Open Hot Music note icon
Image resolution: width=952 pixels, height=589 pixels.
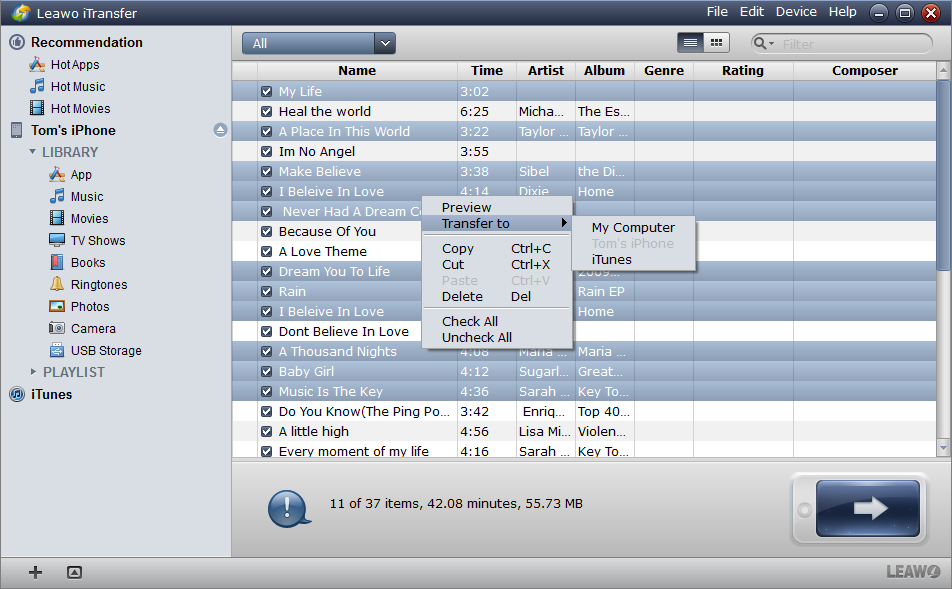tap(37, 86)
